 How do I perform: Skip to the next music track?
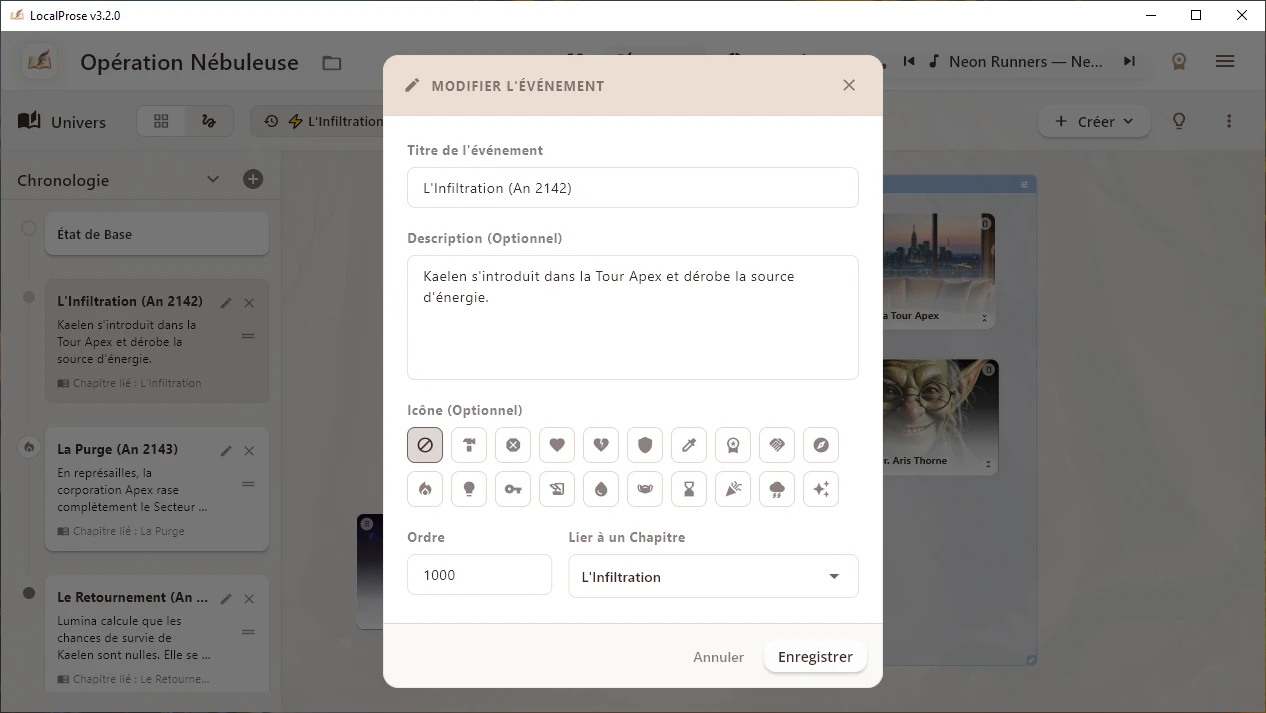click(1129, 61)
